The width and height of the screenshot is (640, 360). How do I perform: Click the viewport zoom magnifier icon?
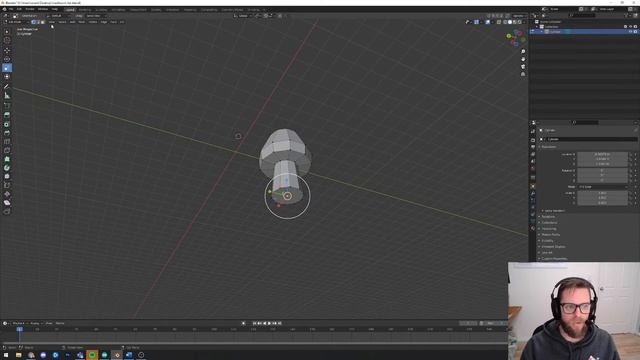click(x=523, y=52)
